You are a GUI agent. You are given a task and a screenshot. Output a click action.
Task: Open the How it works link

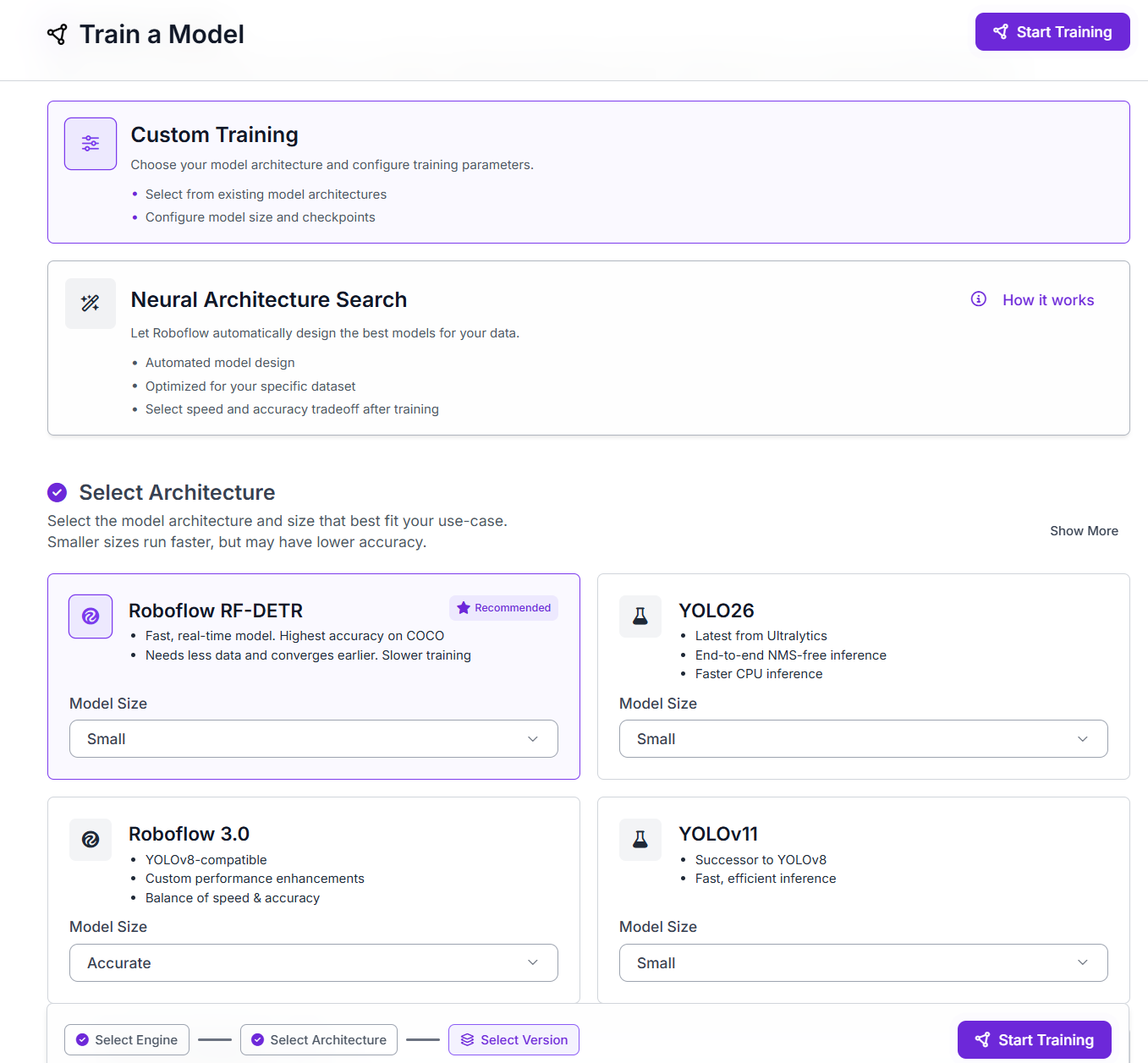point(1048,300)
